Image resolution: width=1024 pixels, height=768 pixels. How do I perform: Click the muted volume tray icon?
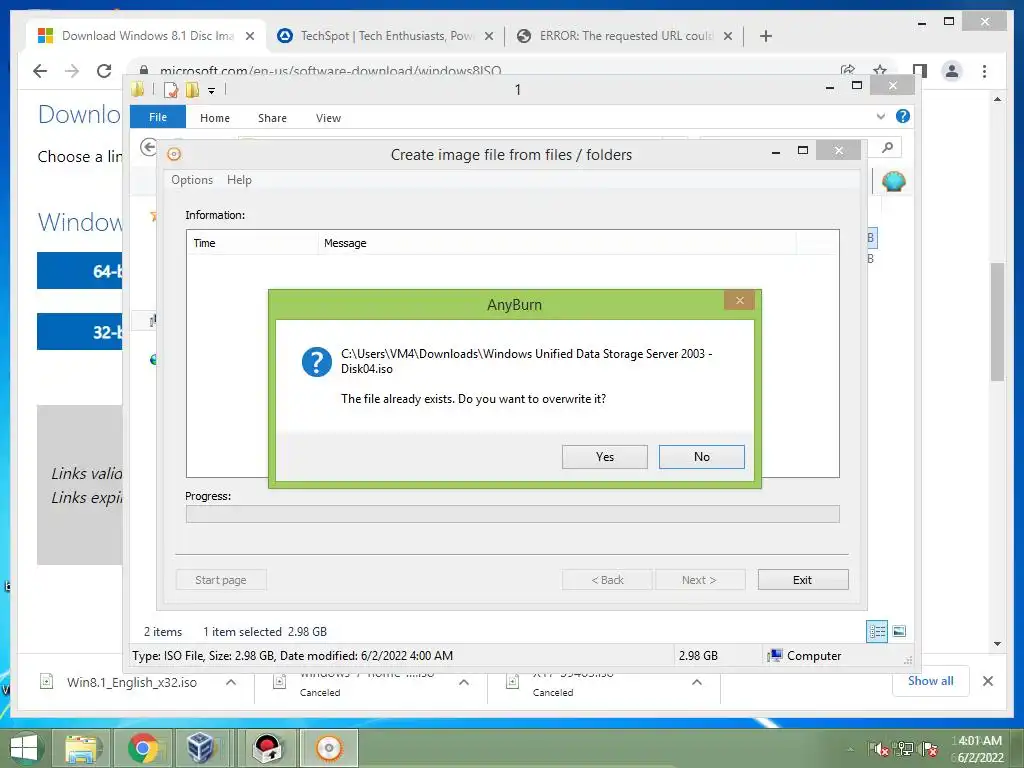click(x=879, y=749)
